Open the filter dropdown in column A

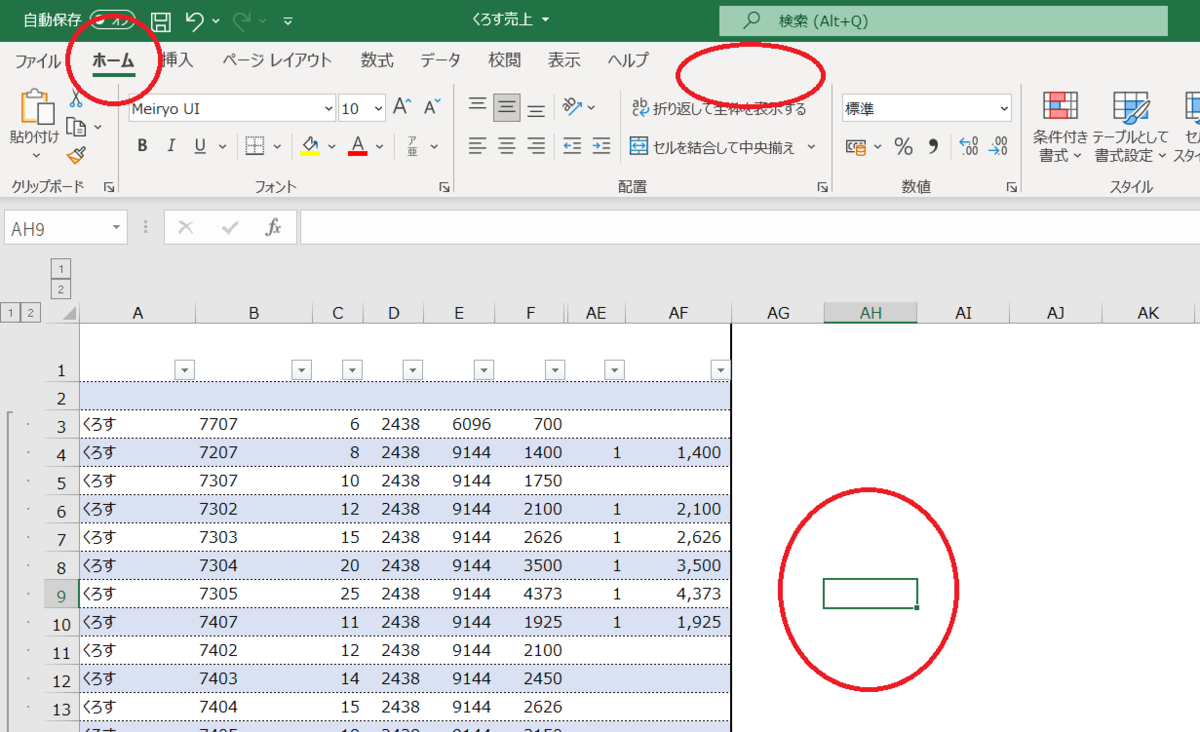pos(184,370)
